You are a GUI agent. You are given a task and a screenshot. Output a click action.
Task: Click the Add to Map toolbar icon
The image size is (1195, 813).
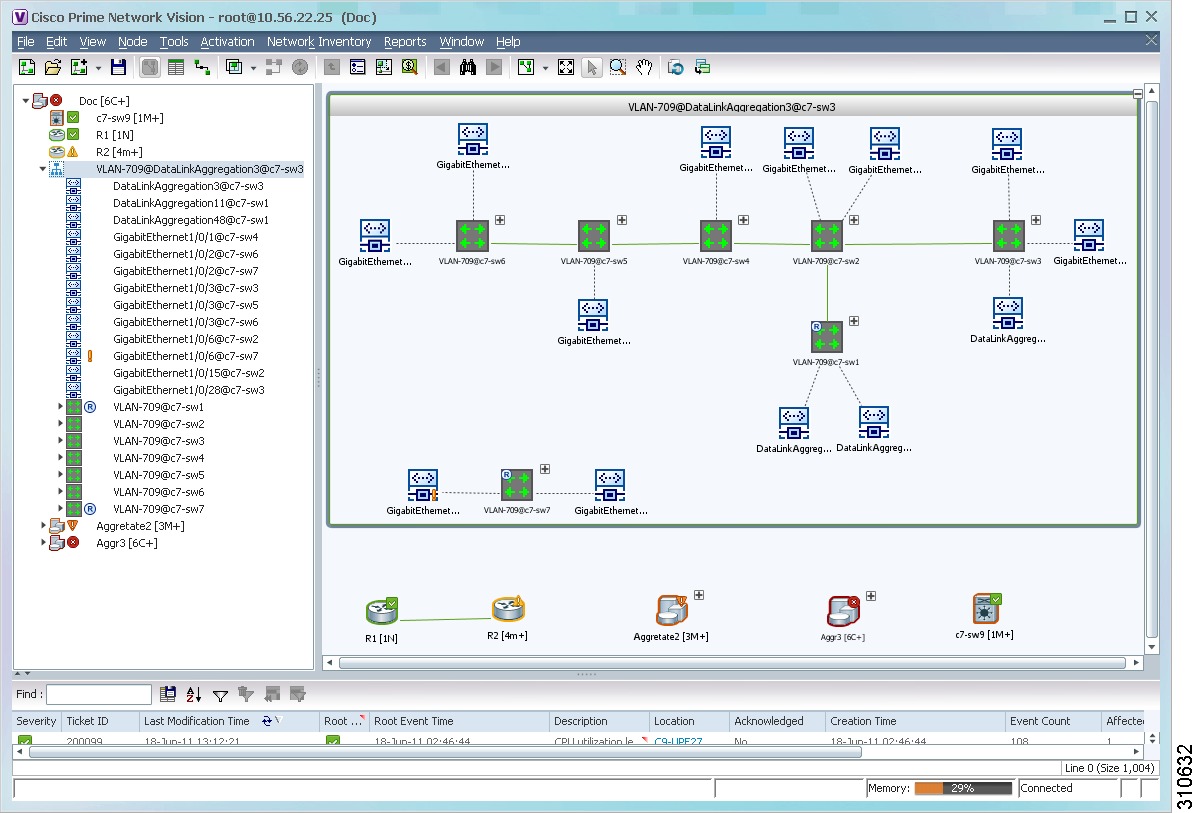pos(79,68)
